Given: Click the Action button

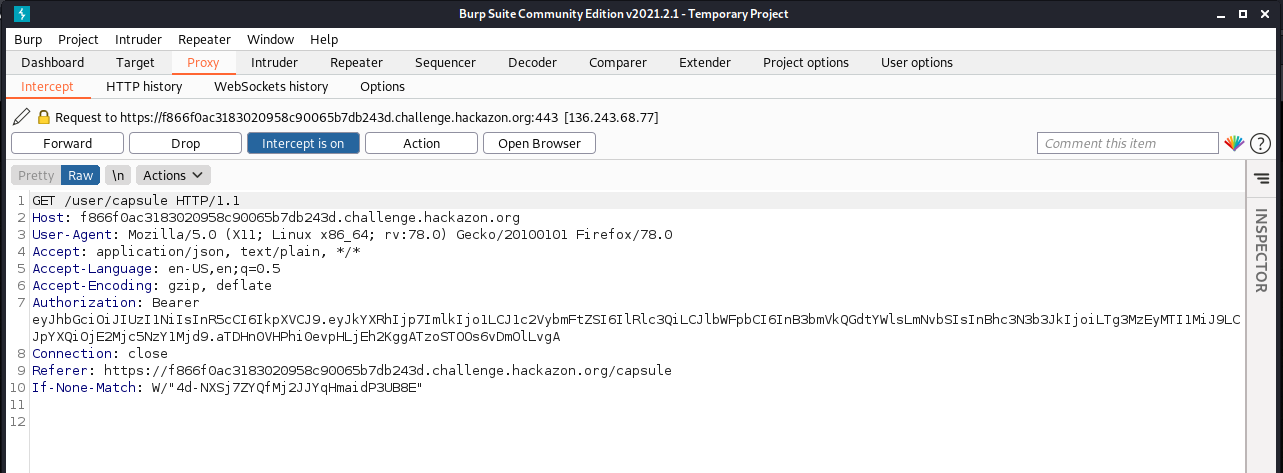Looking at the screenshot, I should [421, 143].
